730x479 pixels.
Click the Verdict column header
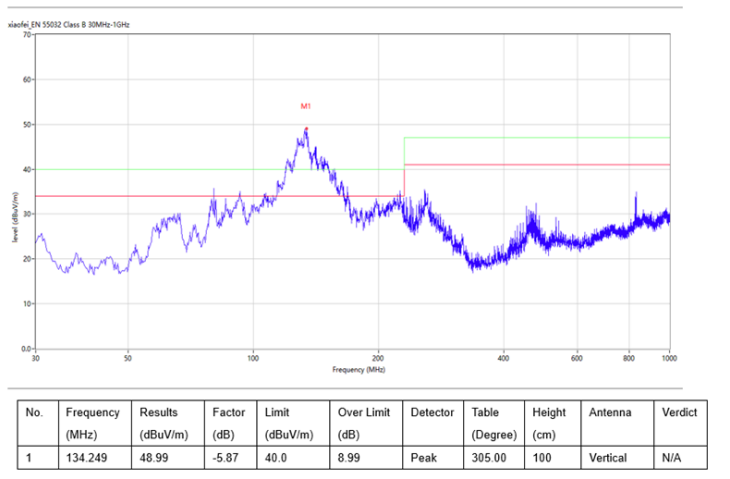click(x=679, y=412)
